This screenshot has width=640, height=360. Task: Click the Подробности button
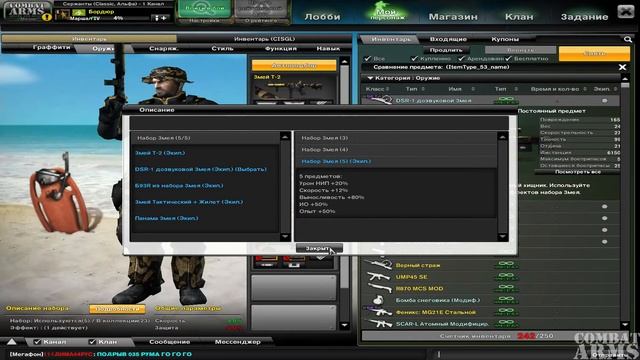point(117,309)
